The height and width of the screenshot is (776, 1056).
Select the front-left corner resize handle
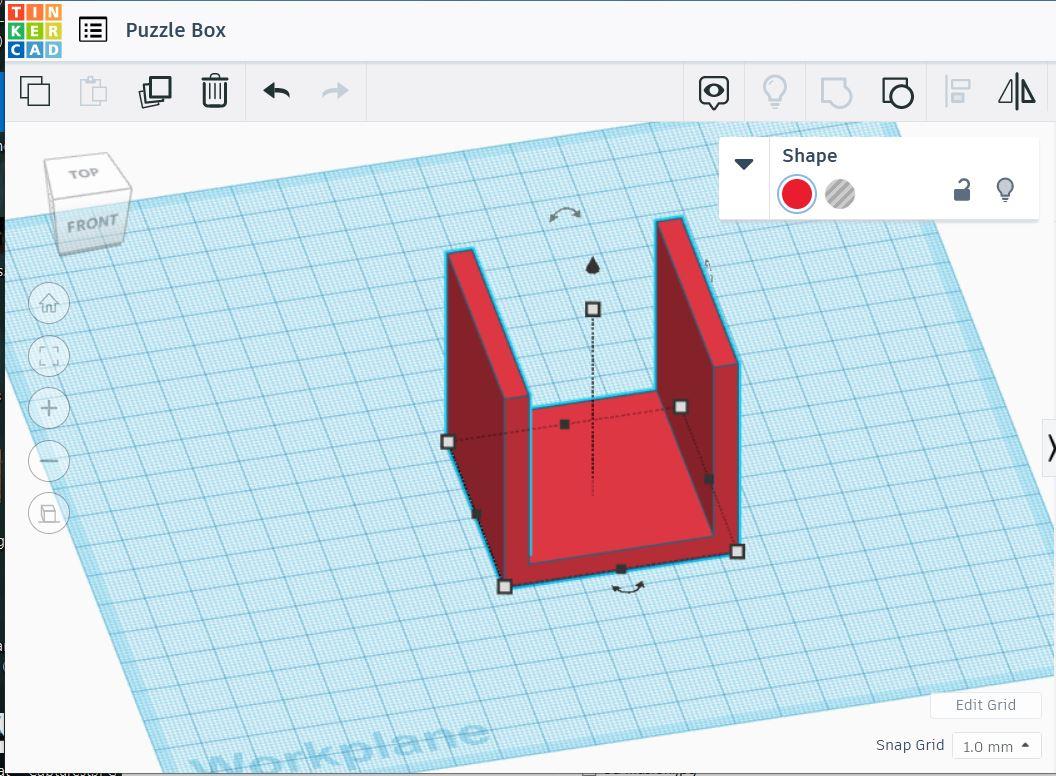point(504,587)
